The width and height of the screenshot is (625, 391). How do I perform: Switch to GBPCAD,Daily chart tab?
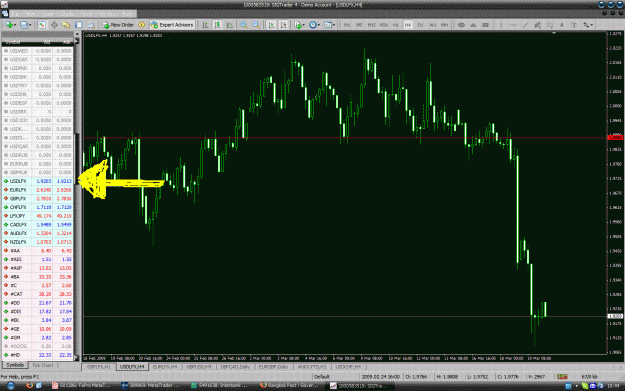(235, 366)
